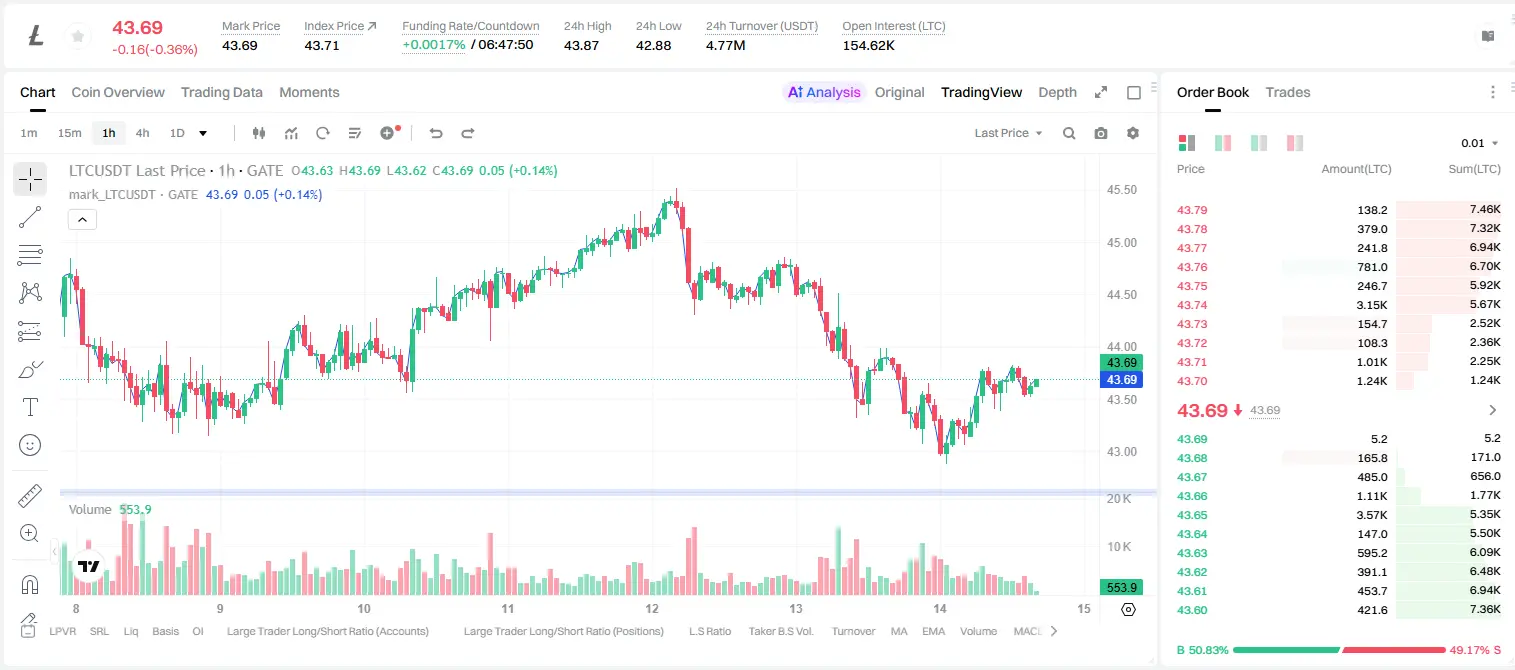Open chart settings gear icon
Viewport: 1515px width, 670px height.
pyautogui.click(x=1133, y=133)
